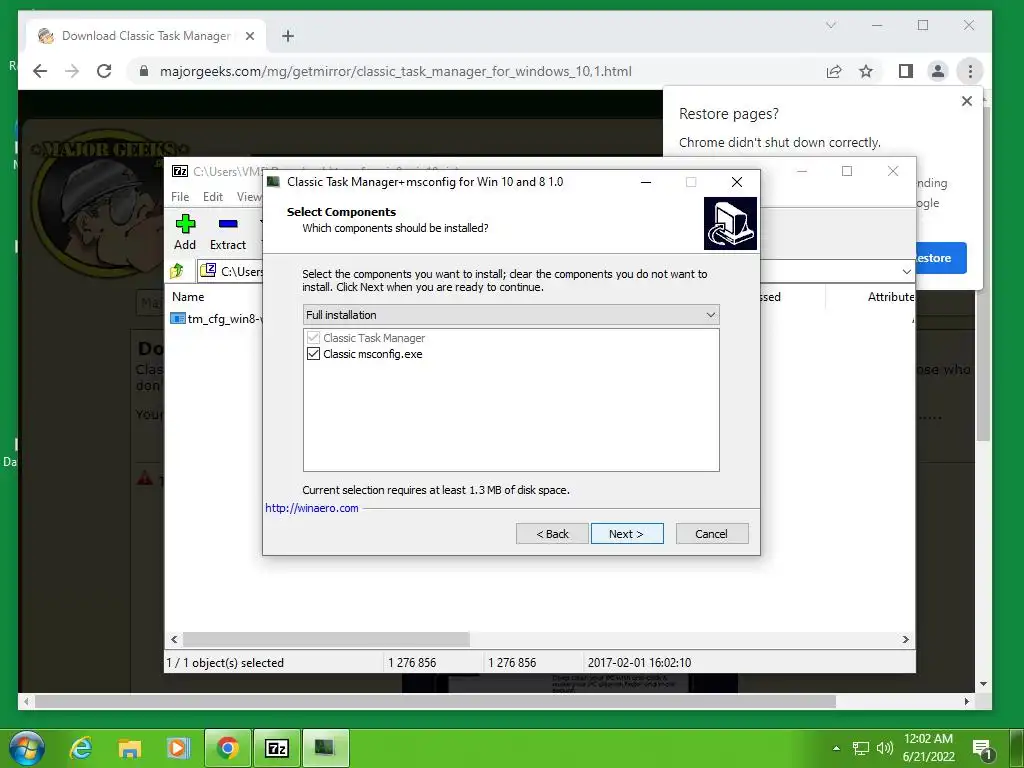Click 7-Zip scroll left arrow
1024x768 pixels.
tap(174, 639)
